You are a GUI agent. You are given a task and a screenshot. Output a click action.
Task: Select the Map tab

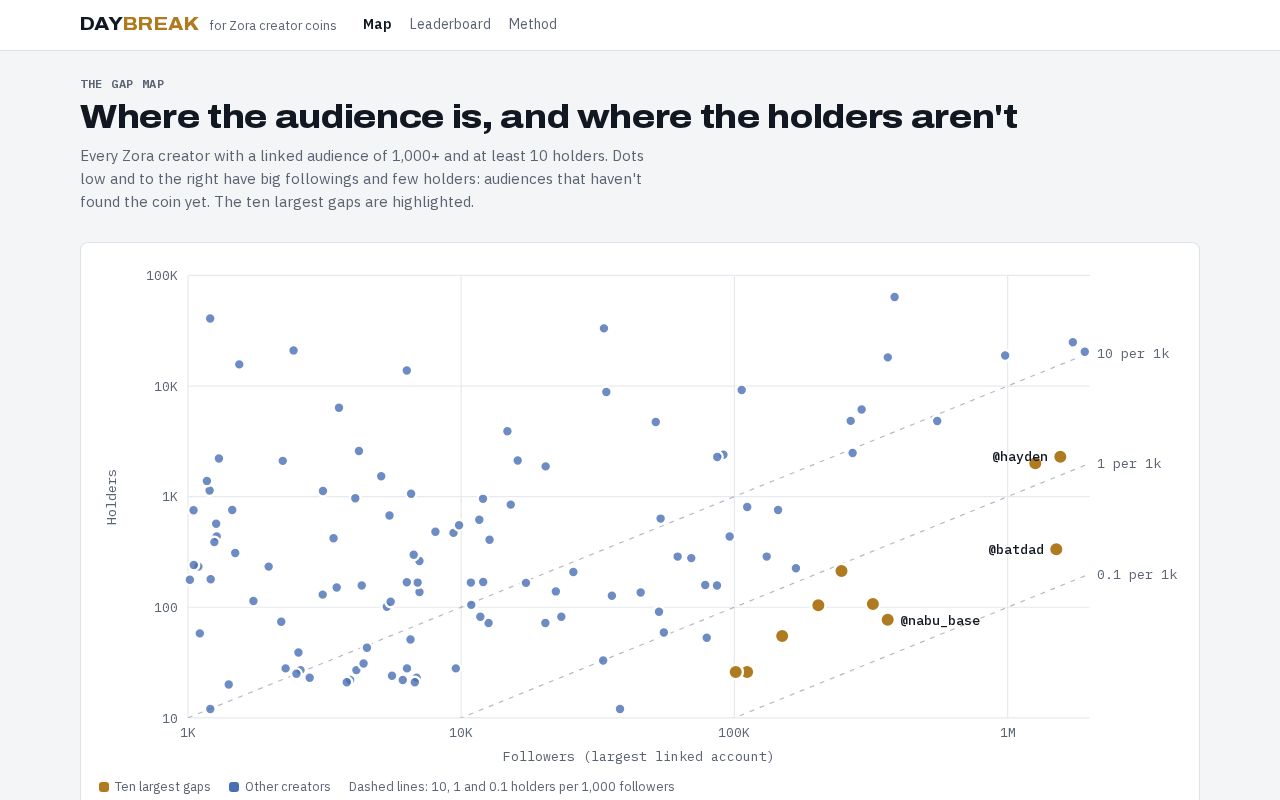377,24
